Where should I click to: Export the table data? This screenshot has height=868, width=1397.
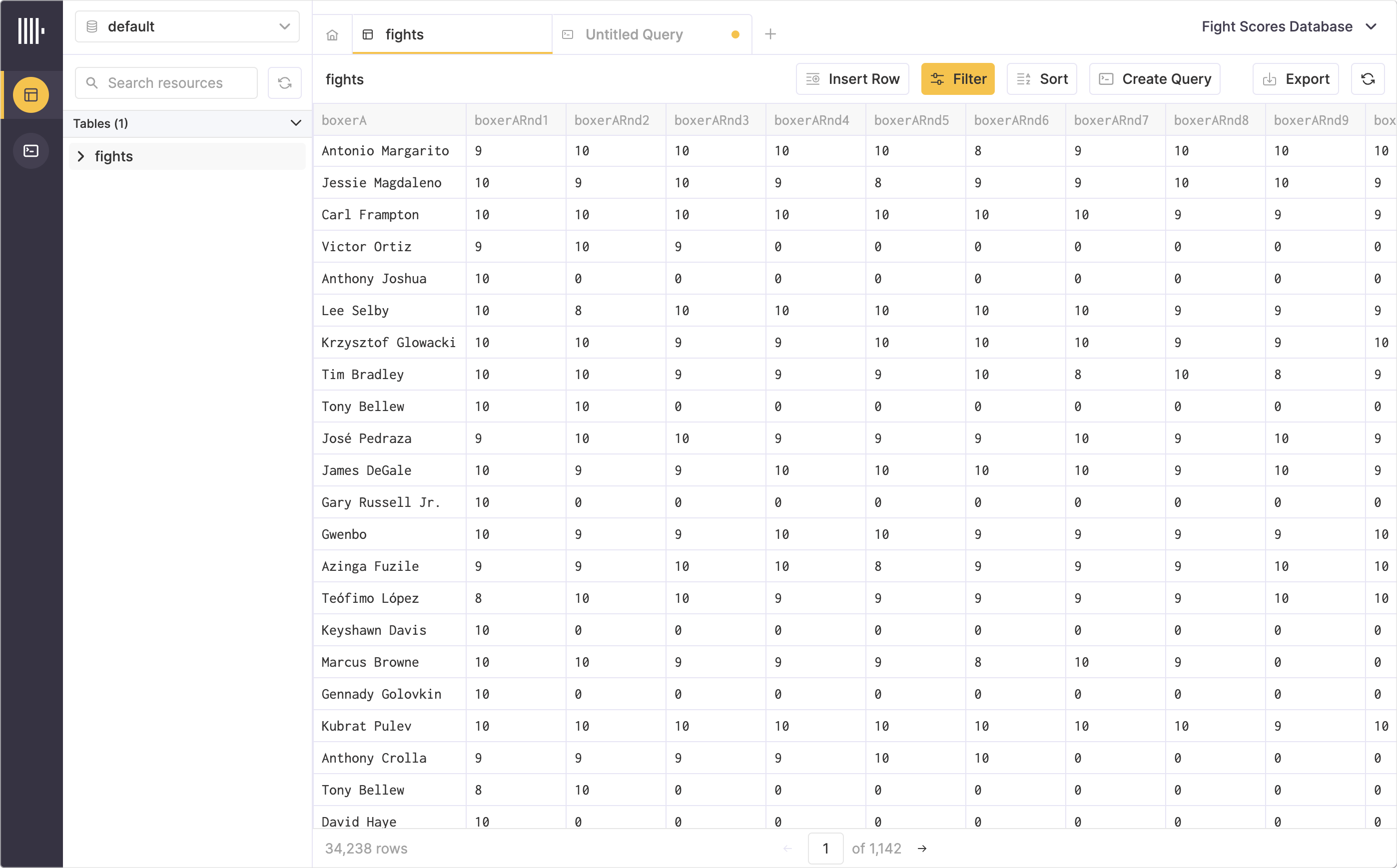[x=1296, y=79]
